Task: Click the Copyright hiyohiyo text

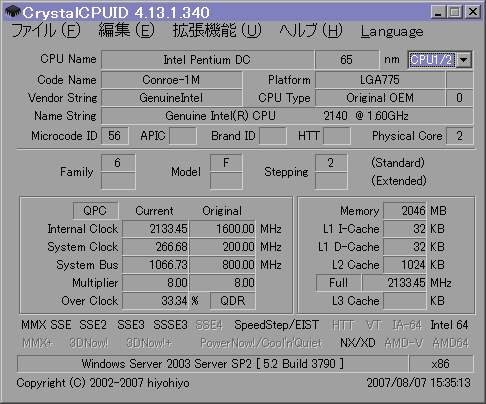Action: [103, 383]
